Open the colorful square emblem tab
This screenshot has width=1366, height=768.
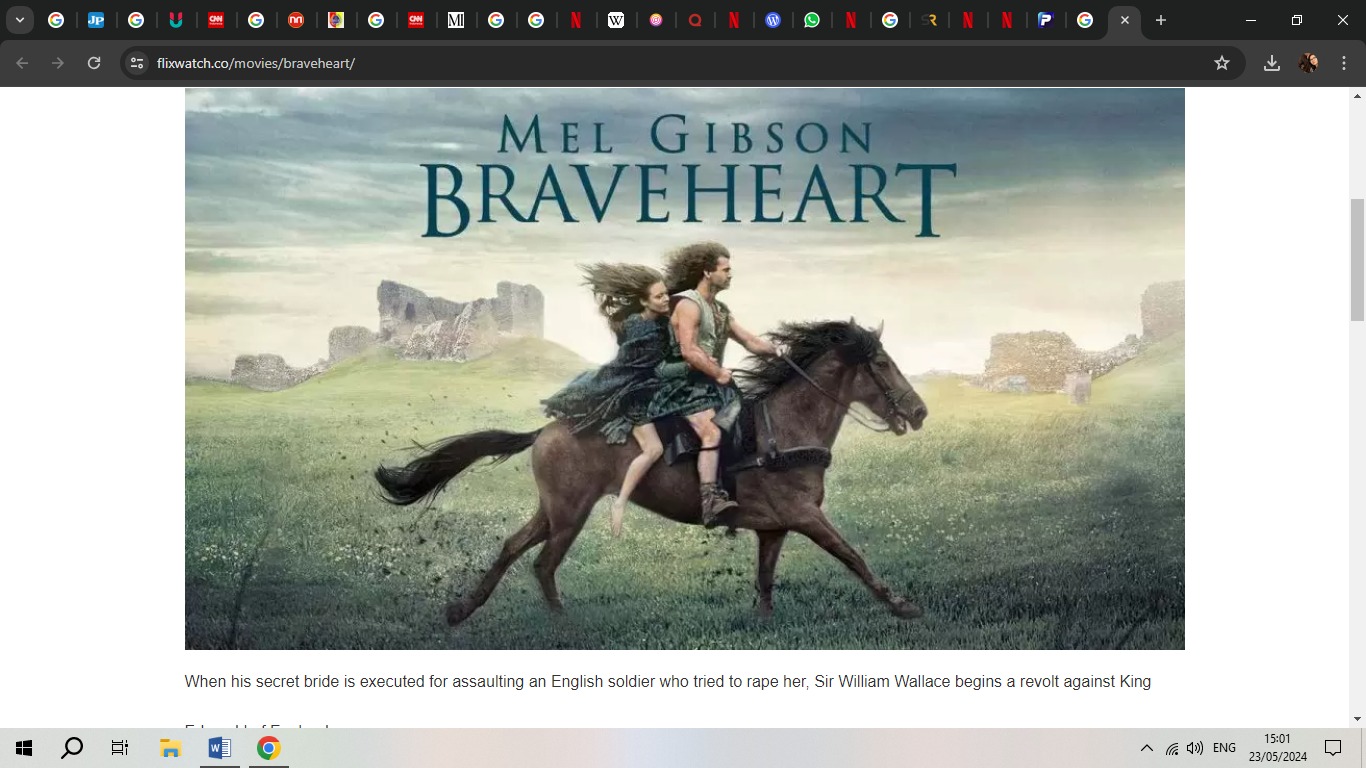point(336,20)
